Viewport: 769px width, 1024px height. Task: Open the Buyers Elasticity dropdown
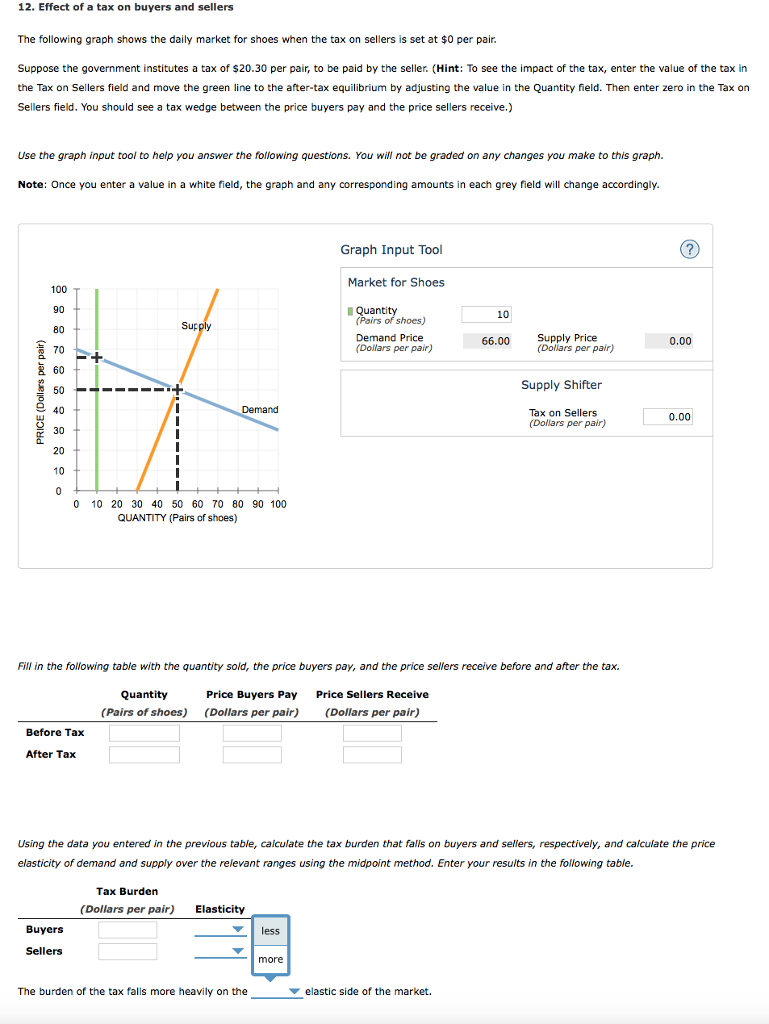220,929
